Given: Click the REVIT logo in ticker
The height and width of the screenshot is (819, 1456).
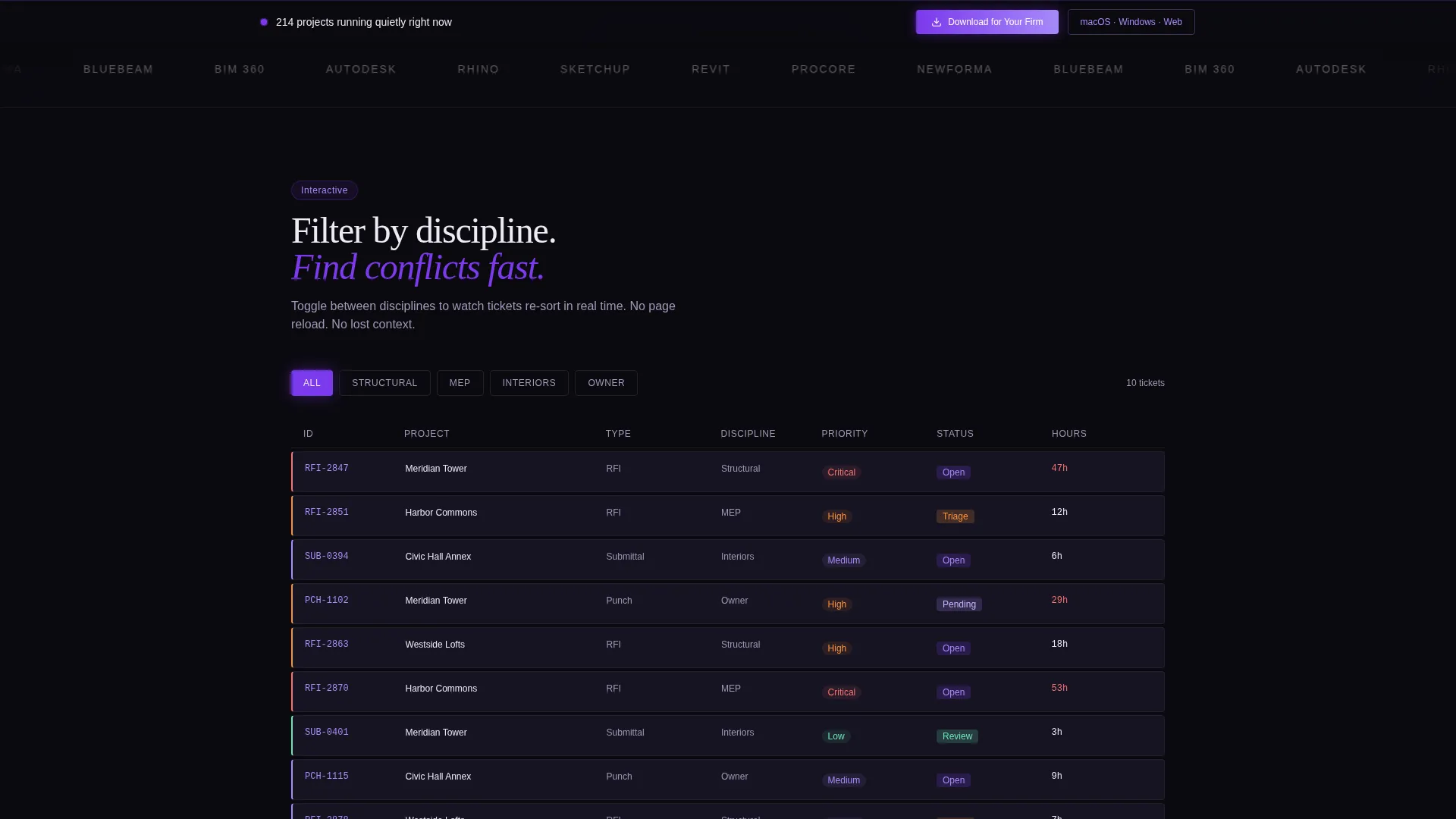Looking at the screenshot, I should pos(711,69).
